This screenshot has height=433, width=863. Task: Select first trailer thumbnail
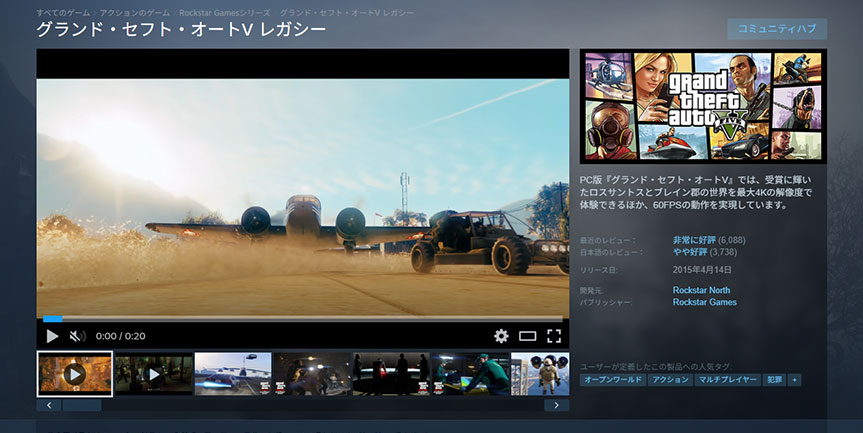[x=75, y=374]
